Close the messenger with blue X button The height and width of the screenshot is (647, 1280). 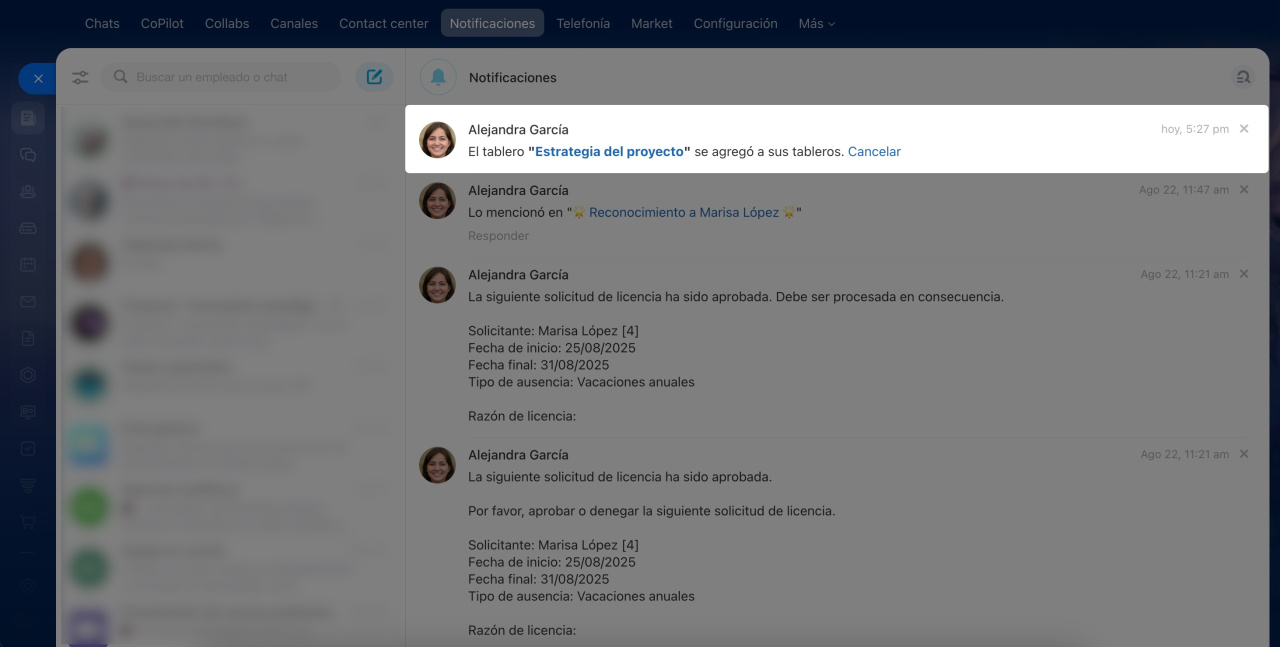38,78
